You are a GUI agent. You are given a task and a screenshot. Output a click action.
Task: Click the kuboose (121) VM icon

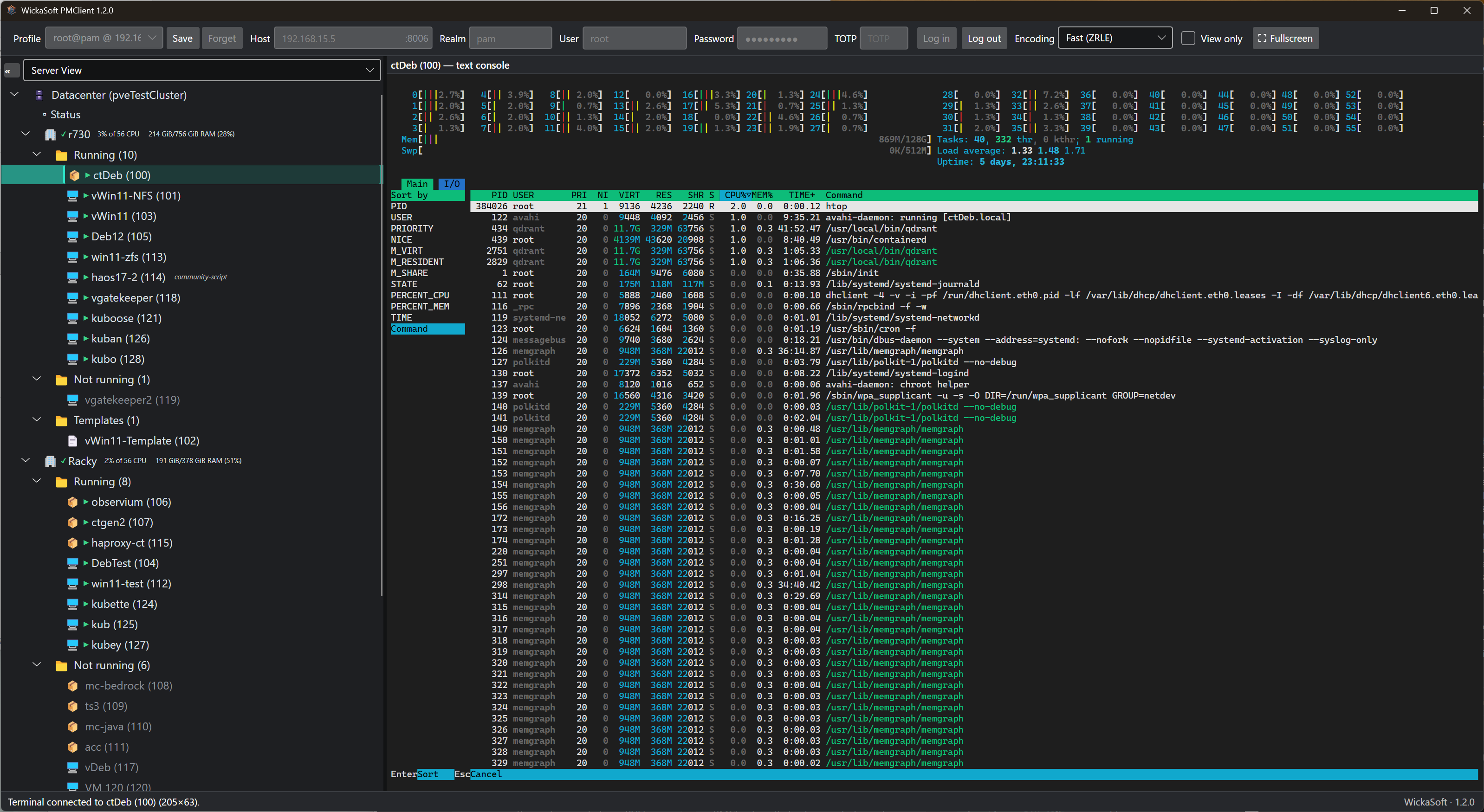pyautogui.click(x=72, y=318)
